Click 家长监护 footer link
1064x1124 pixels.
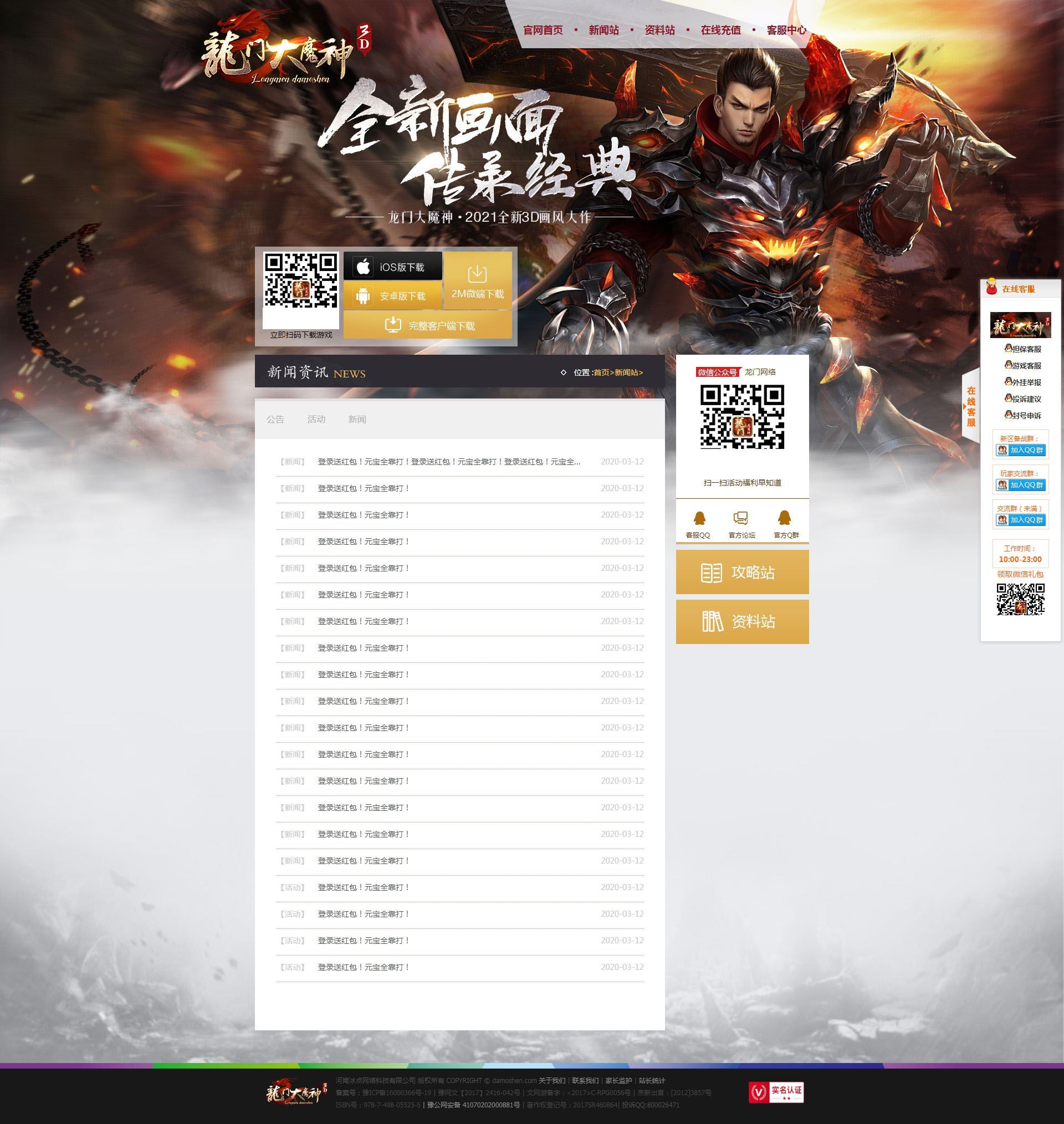pos(618,1080)
